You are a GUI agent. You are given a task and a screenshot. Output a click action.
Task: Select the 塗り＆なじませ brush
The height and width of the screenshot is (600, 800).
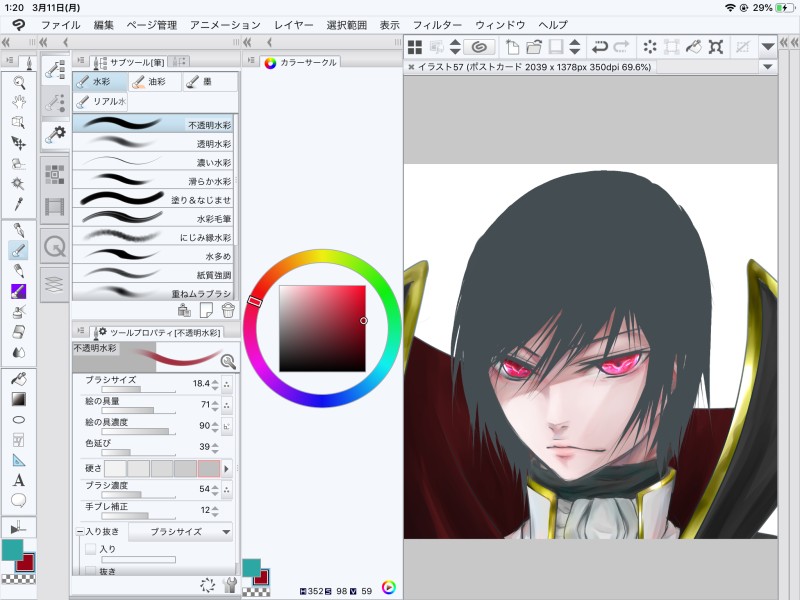[x=153, y=199]
